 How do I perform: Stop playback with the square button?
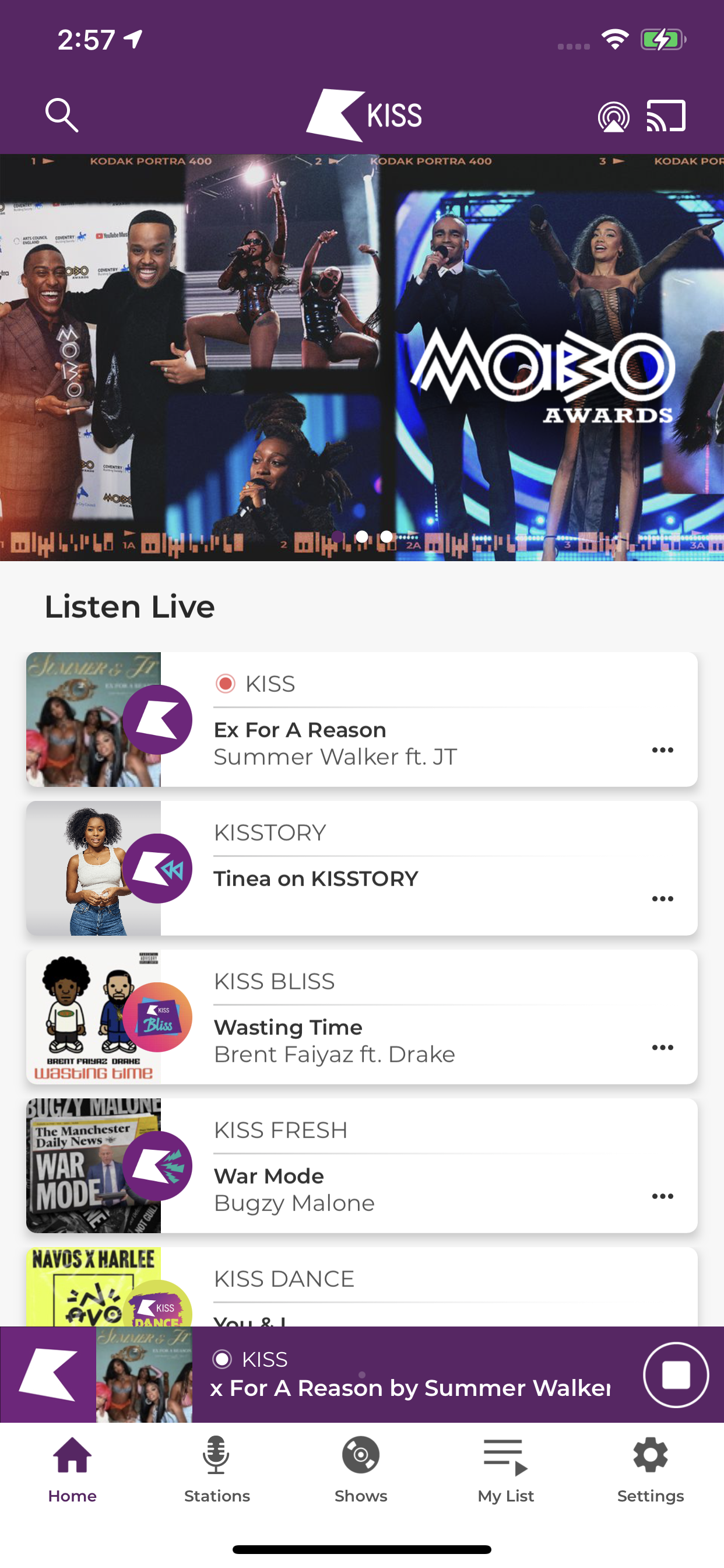click(676, 1375)
